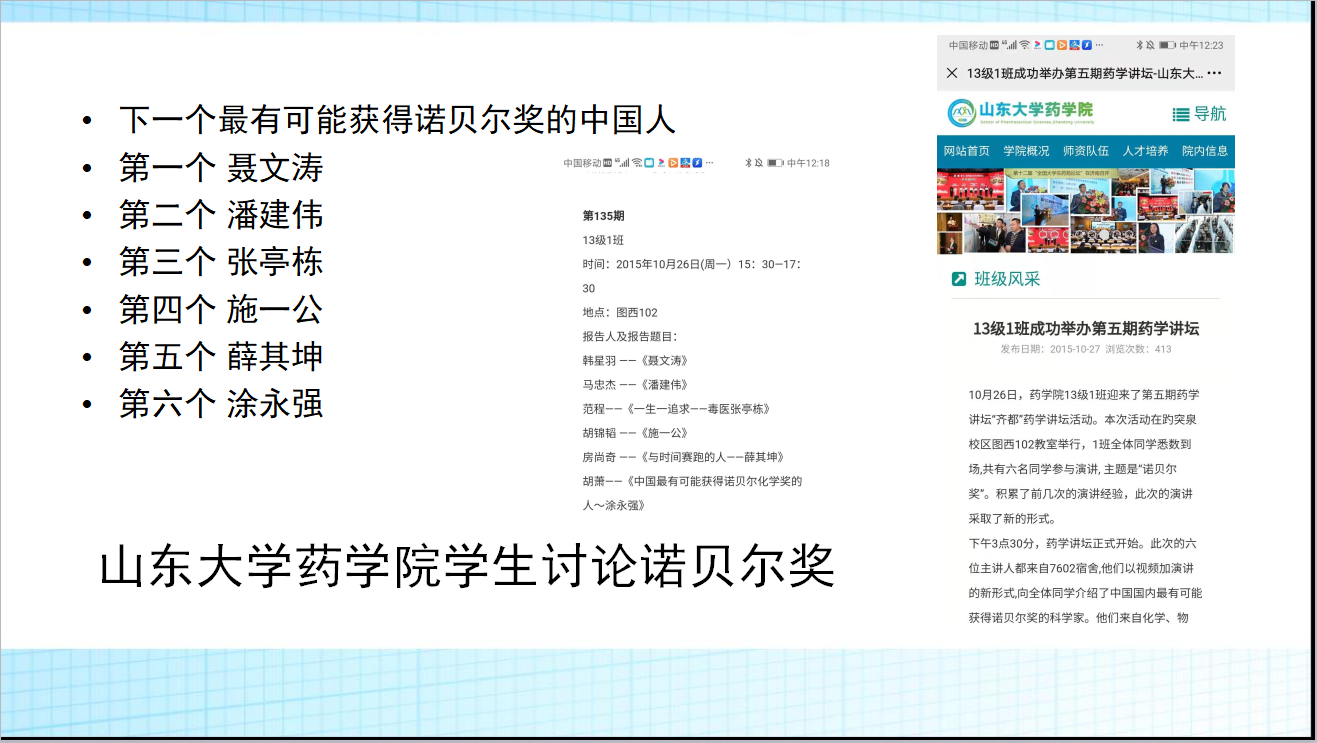
Task: Select the 师资队伍 navigation tab
Action: [1085, 151]
